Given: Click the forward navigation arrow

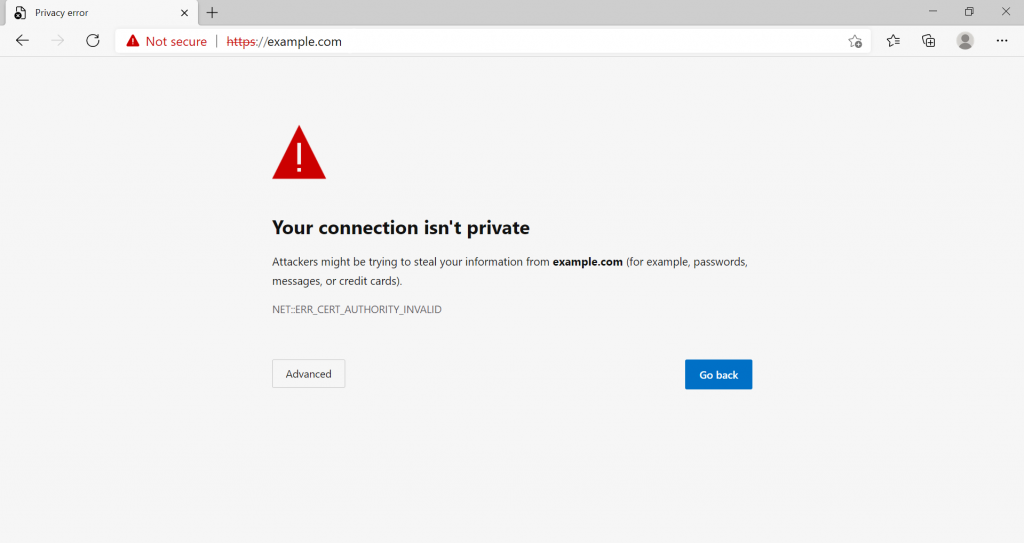Looking at the screenshot, I should (x=58, y=41).
